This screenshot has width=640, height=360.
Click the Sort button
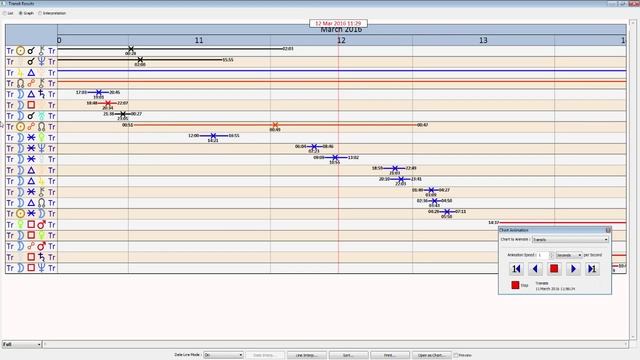point(348,355)
